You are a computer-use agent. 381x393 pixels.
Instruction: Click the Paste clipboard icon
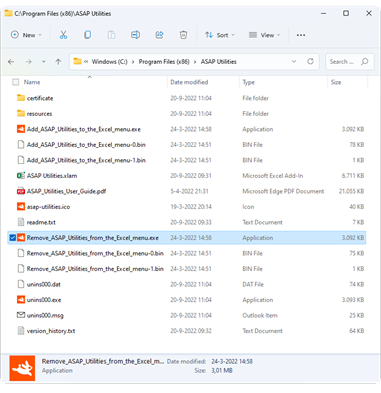tap(111, 35)
